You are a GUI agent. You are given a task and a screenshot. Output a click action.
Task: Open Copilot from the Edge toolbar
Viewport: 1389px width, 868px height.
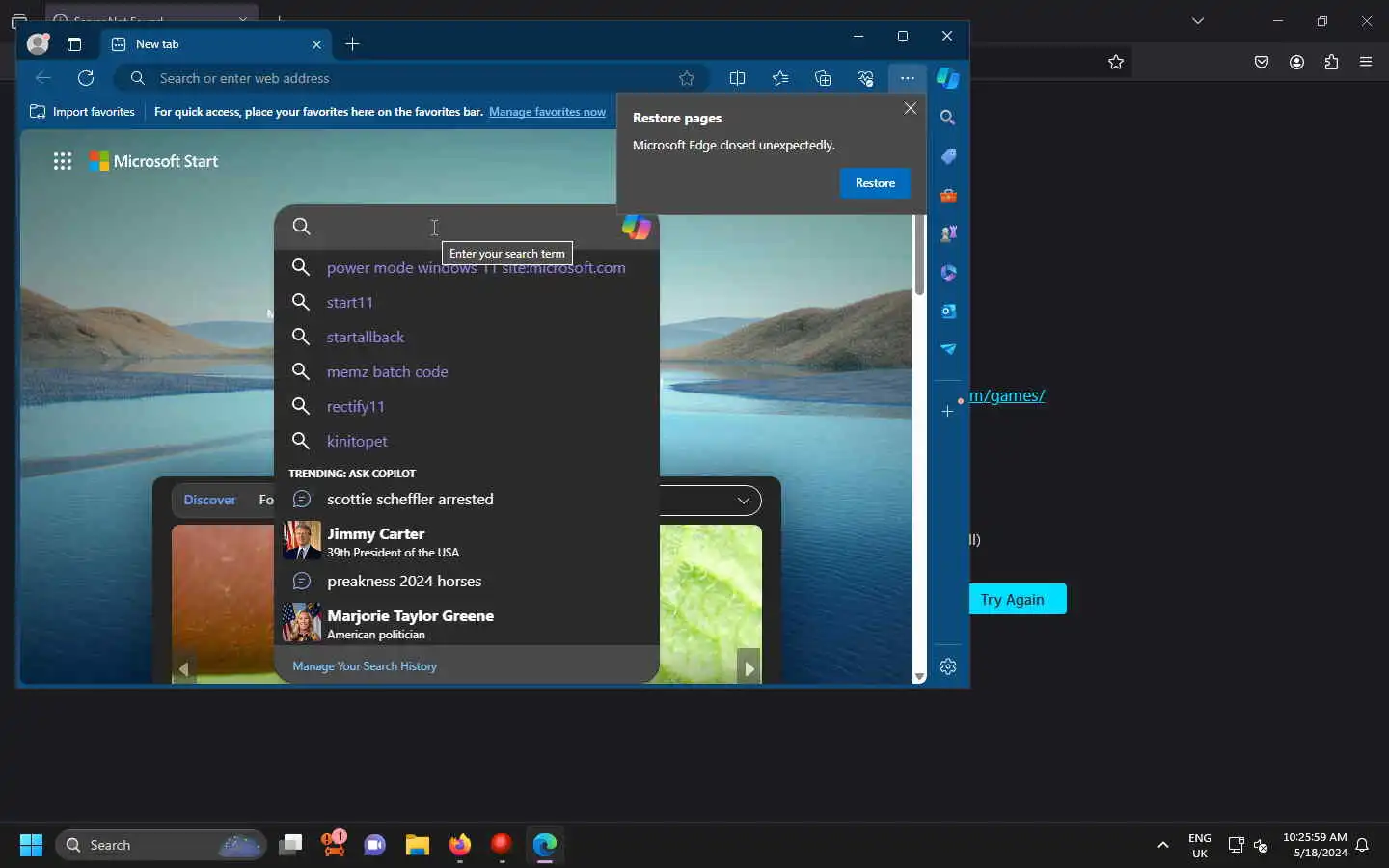tap(948, 78)
